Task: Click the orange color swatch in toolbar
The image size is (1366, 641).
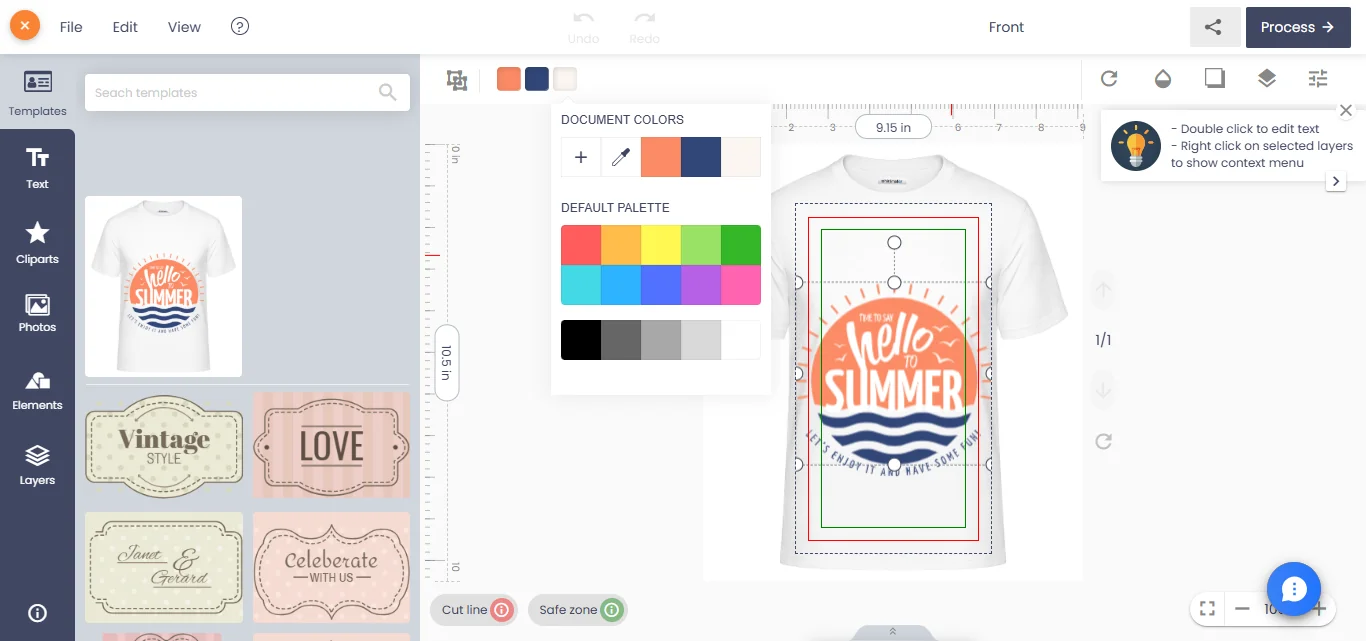Action: (x=509, y=79)
